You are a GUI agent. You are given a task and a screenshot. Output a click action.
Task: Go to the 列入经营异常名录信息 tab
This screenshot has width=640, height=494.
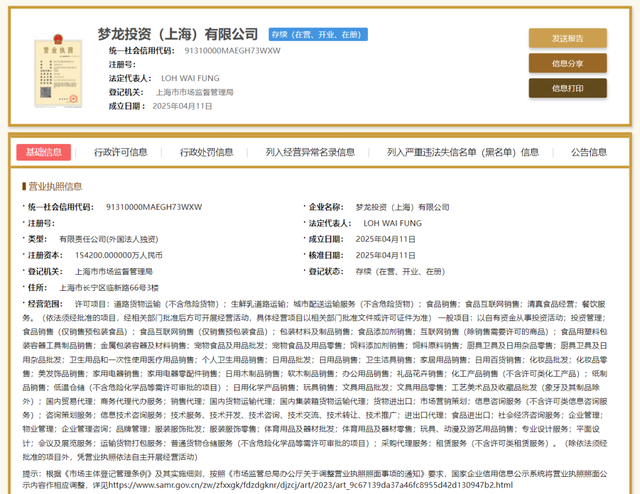[310, 152]
